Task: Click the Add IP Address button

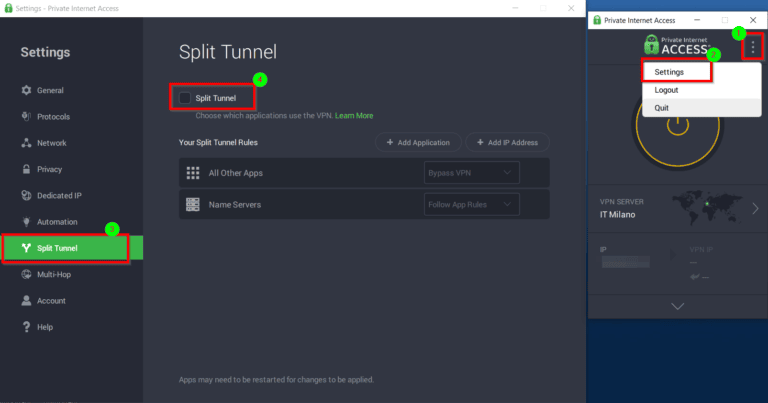Action: click(x=507, y=142)
